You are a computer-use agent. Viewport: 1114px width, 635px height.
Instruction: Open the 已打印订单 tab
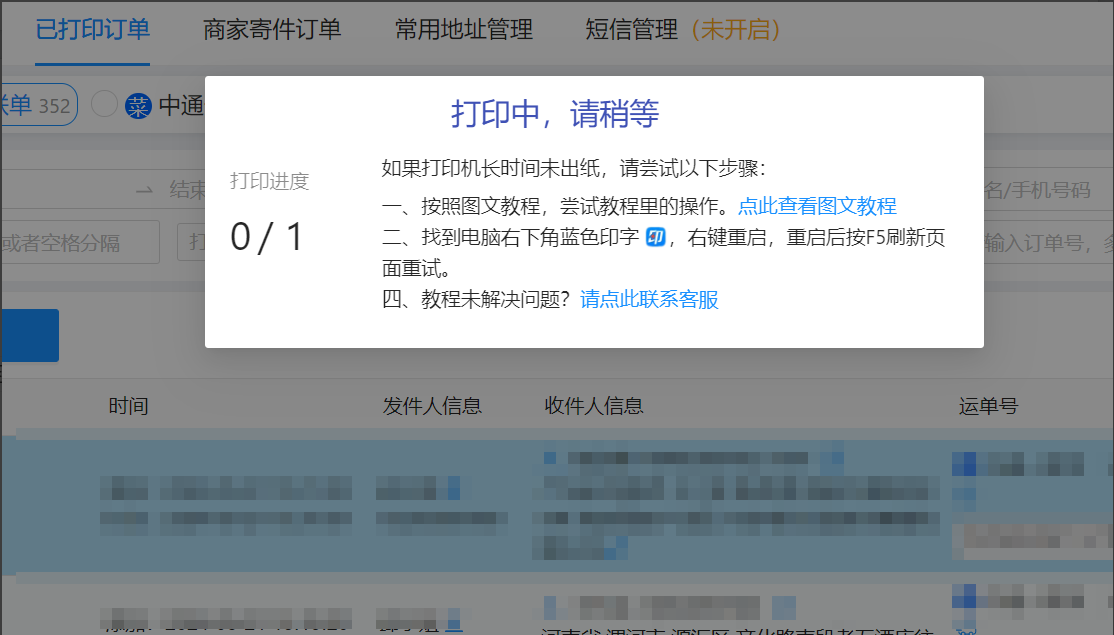[x=92, y=30]
